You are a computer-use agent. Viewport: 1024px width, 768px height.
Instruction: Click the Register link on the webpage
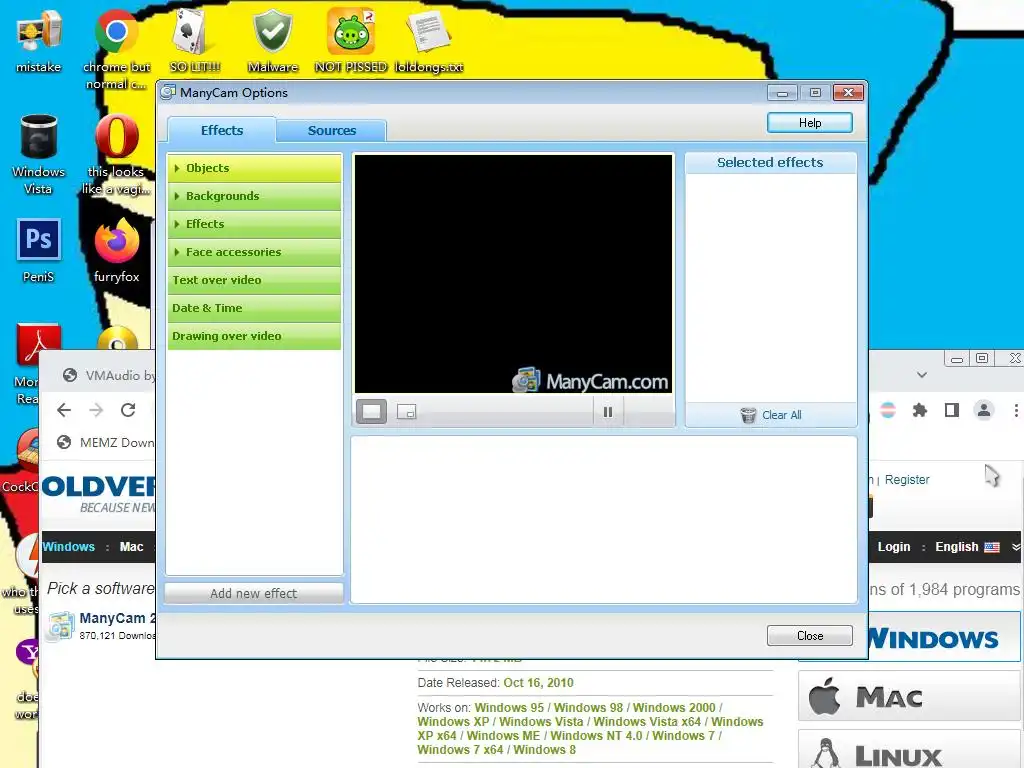(906, 479)
